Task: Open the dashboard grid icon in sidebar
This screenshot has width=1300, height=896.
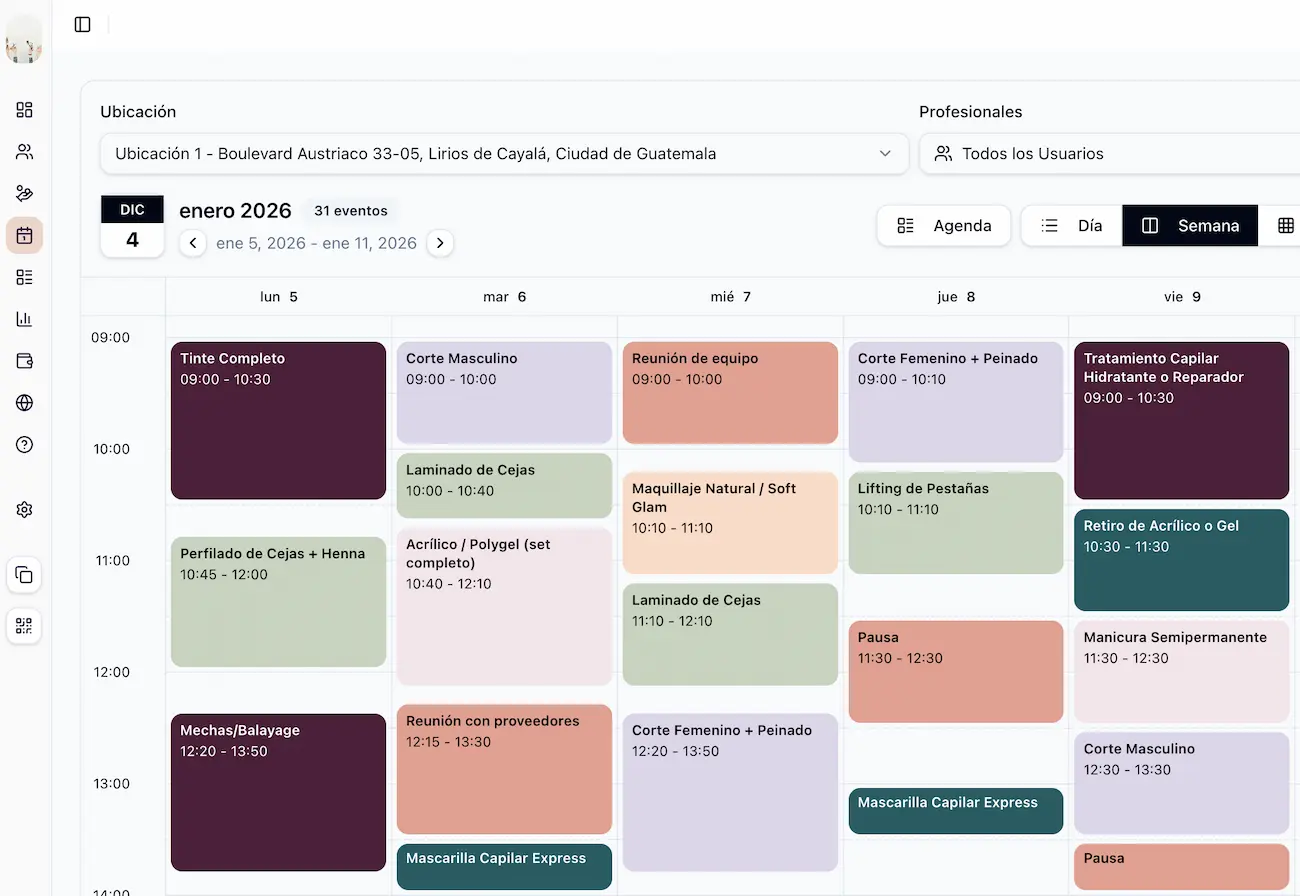Action: pyautogui.click(x=25, y=110)
